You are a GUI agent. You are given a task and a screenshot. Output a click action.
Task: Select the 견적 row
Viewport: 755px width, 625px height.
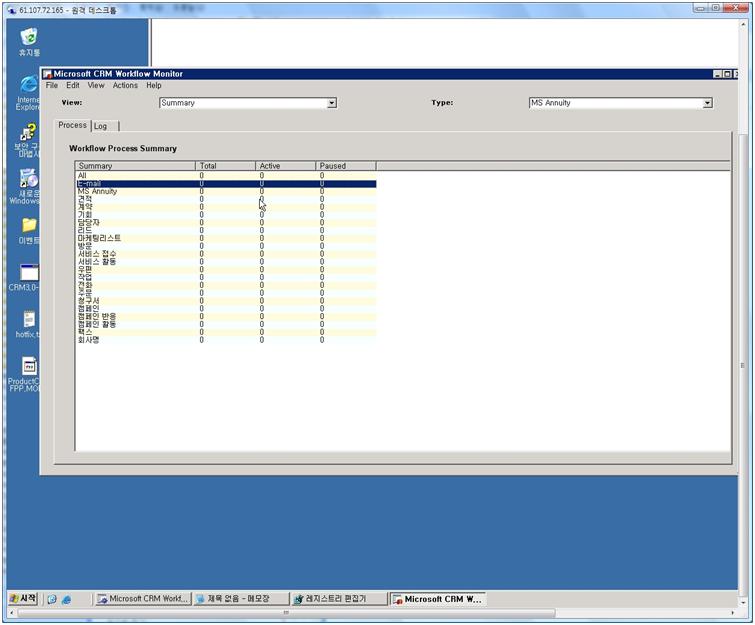226,199
